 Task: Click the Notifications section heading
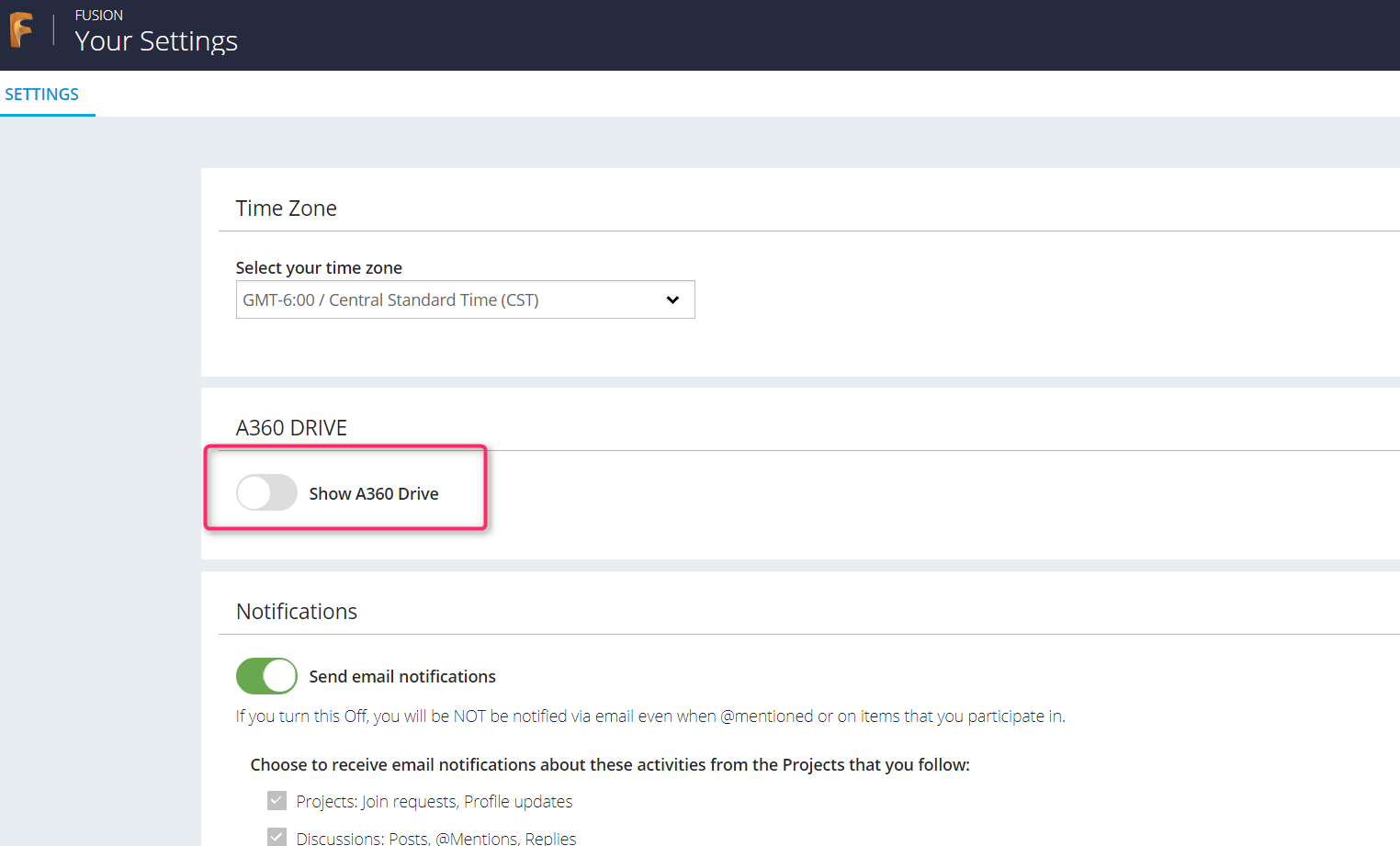click(x=297, y=612)
